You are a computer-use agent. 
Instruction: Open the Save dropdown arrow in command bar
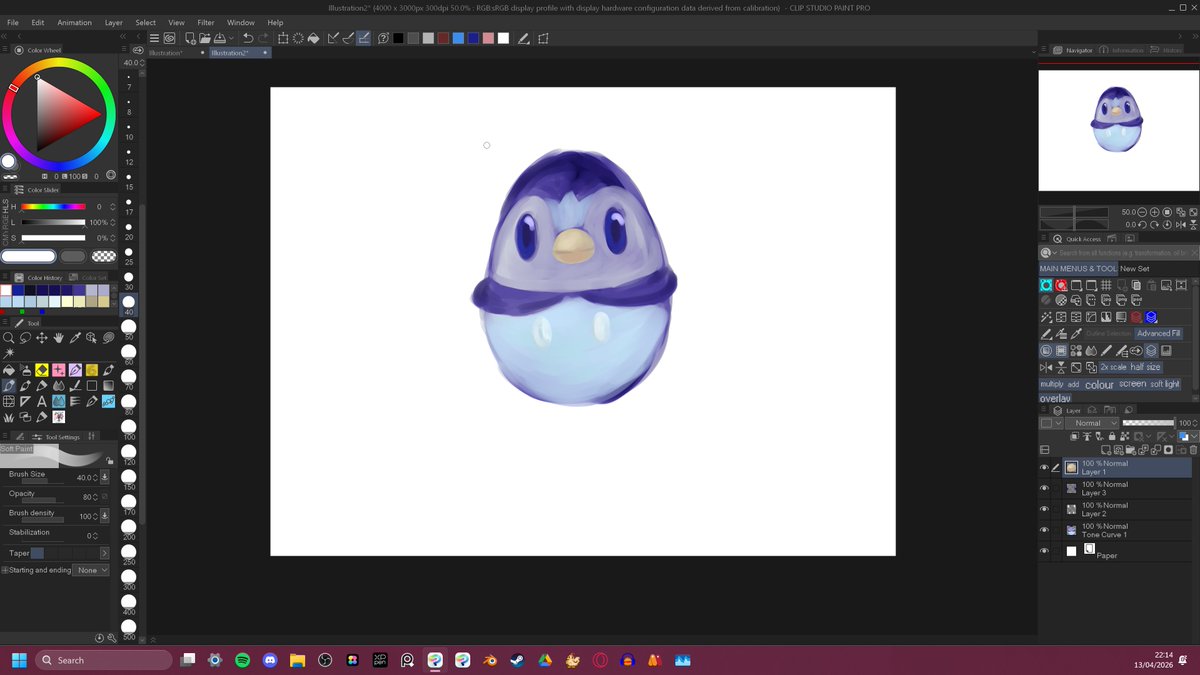231,40
